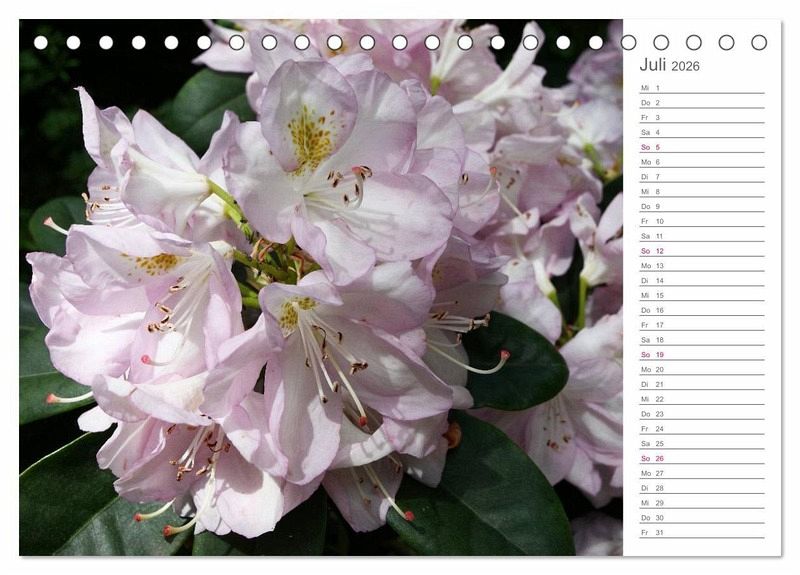Select the Sa 18 date row
Viewport: 800px width, 575px height.
pyautogui.click(x=701, y=340)
